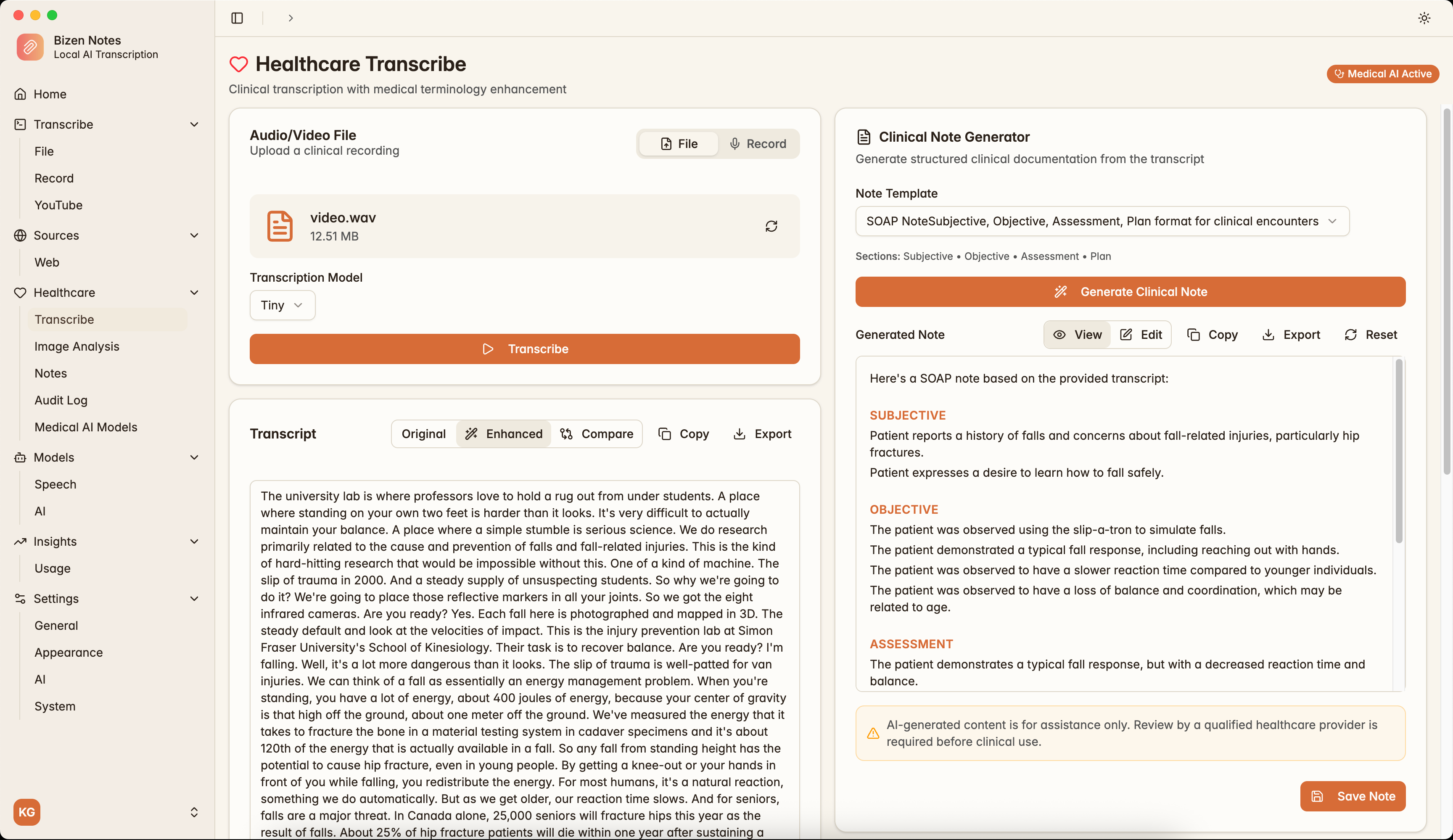This screenshot has height=840, width=1453.
Task: Collapse the Healthcare section in the sidebar
Action: click(x=195, y=292)
